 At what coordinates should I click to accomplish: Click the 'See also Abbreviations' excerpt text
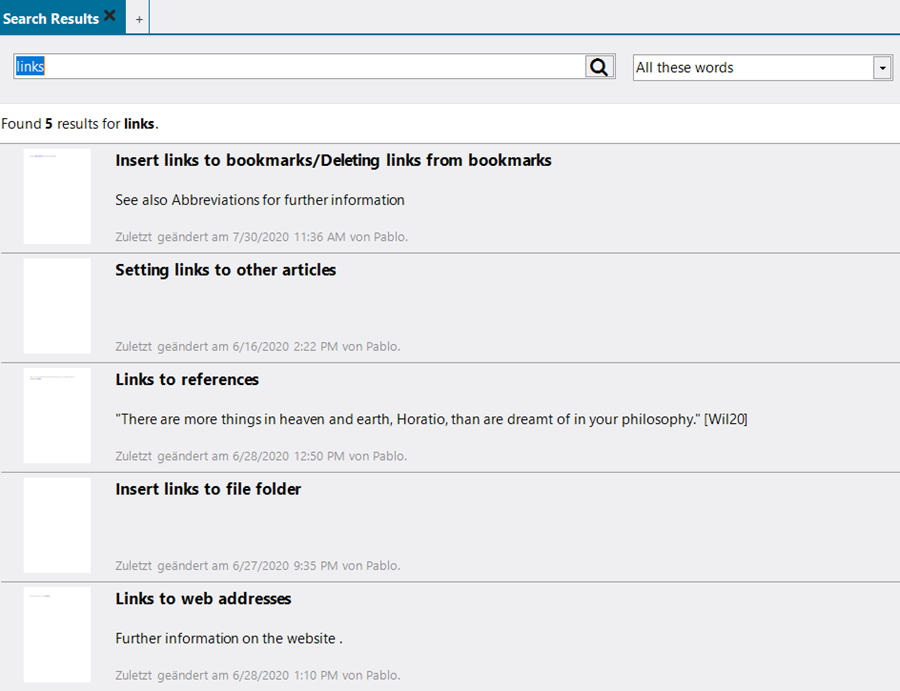260,200
